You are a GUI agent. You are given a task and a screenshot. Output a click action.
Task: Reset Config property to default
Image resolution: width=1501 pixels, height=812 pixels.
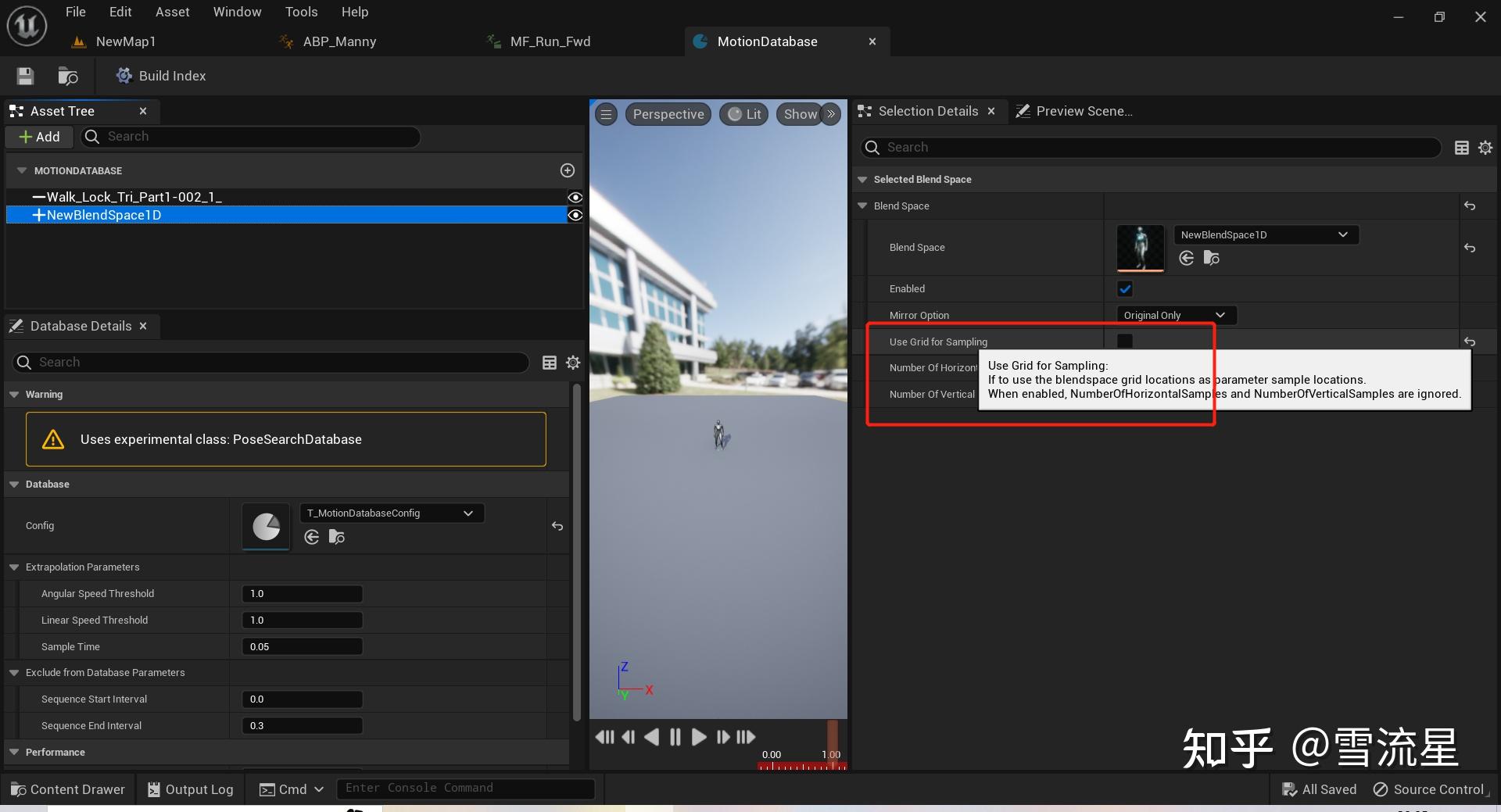pyautogui.click(x=557, y=526)
